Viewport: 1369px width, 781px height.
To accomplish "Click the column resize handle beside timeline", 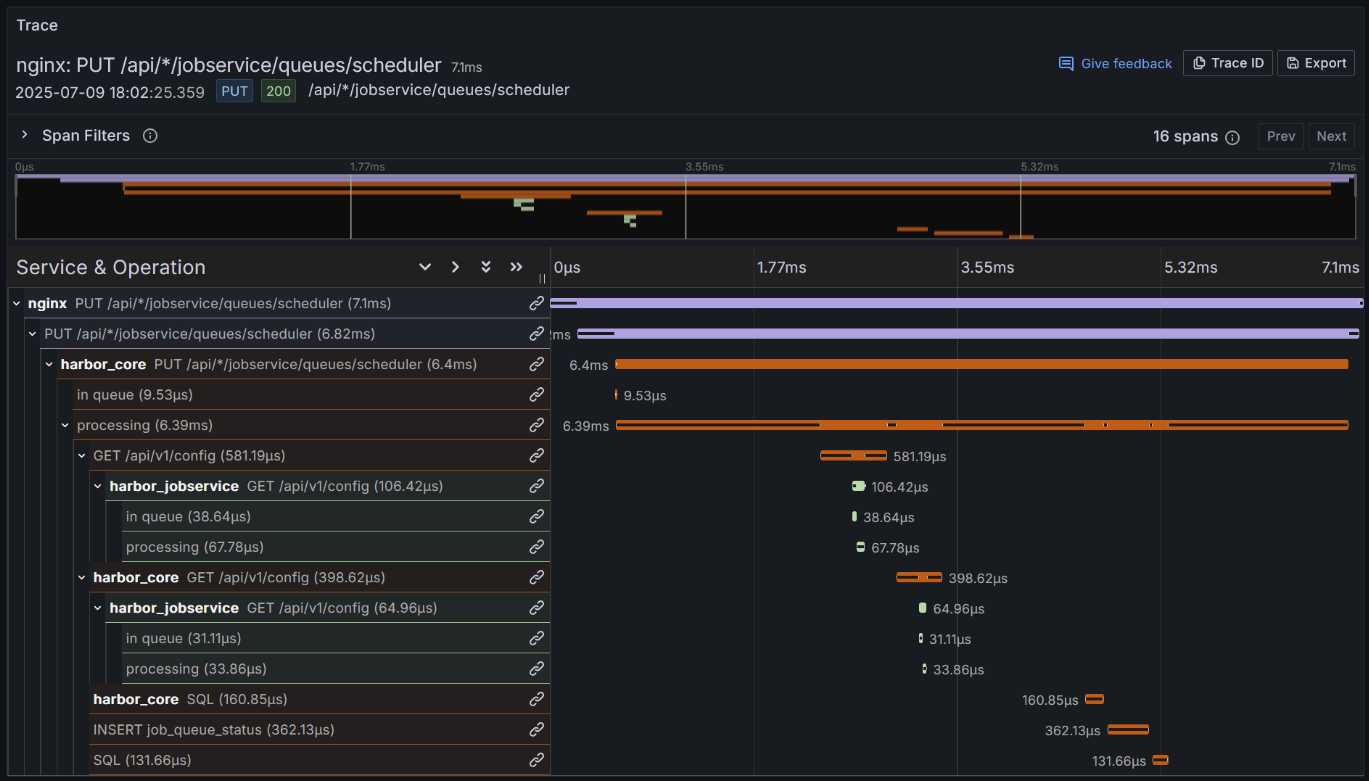I will coord(543,279).
